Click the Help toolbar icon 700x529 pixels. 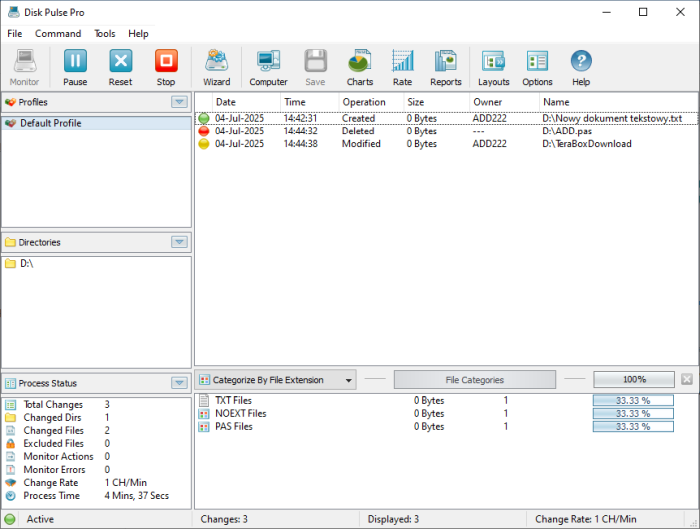click(x=581, y=61)
